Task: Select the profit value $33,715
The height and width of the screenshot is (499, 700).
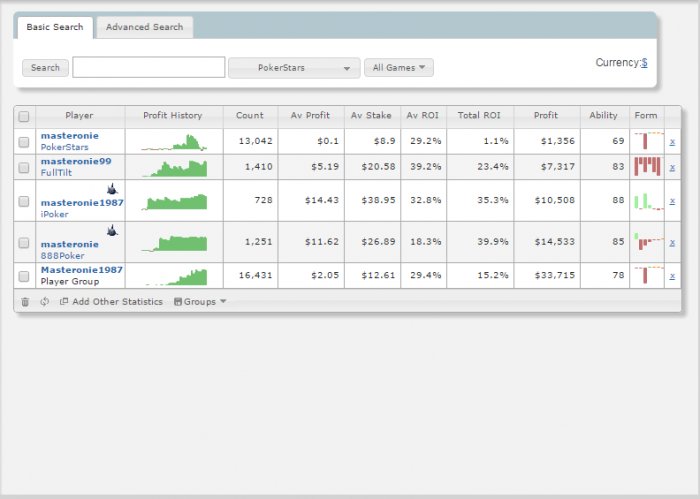Action: 555,275
